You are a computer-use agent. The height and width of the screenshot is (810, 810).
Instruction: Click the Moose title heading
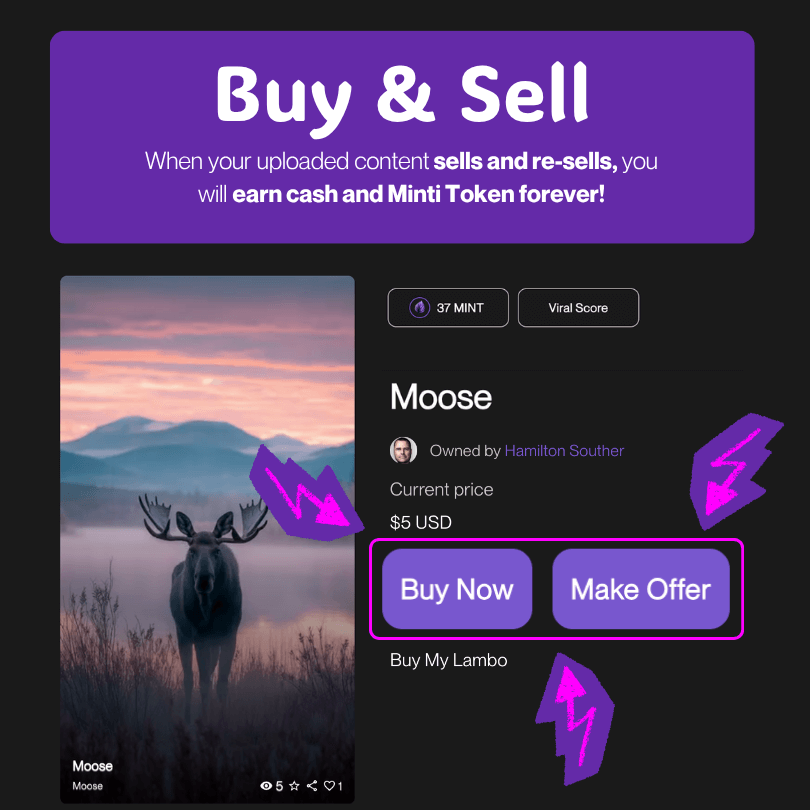point(441,397)
